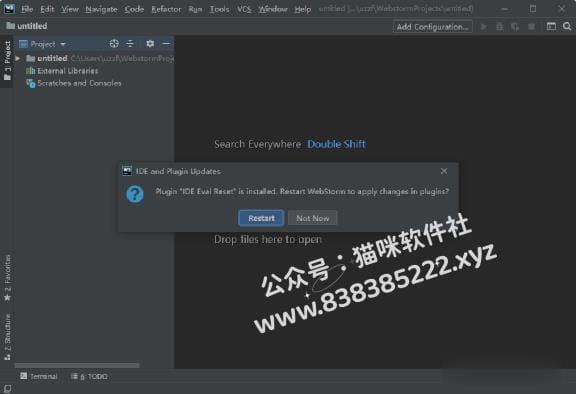Click the locate/select opened file crosshair icon
Viewport: 576px width, 394px height.
(x=114, y=44)
